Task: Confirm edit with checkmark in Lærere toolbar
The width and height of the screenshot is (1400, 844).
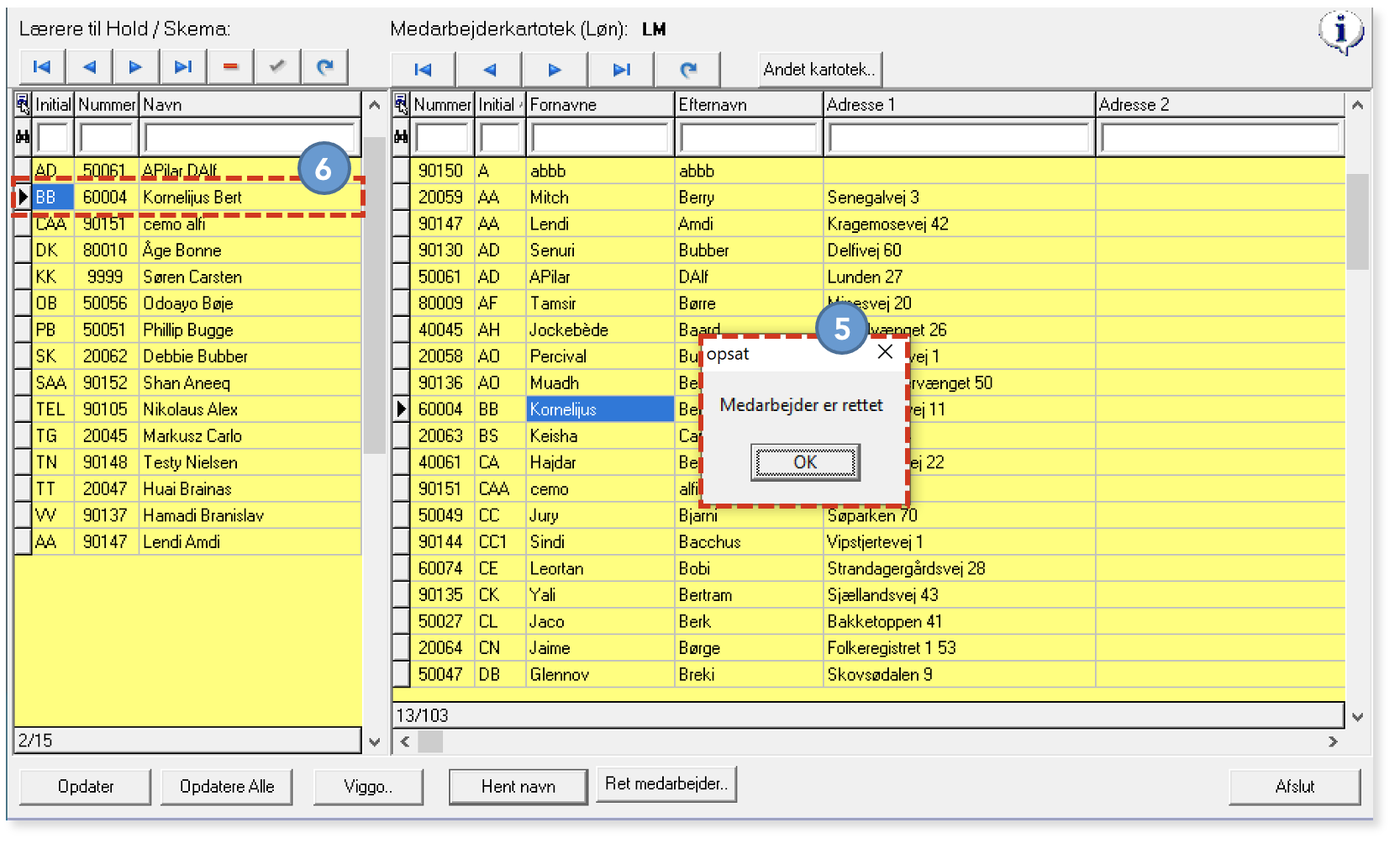Action: click(277, 67)
